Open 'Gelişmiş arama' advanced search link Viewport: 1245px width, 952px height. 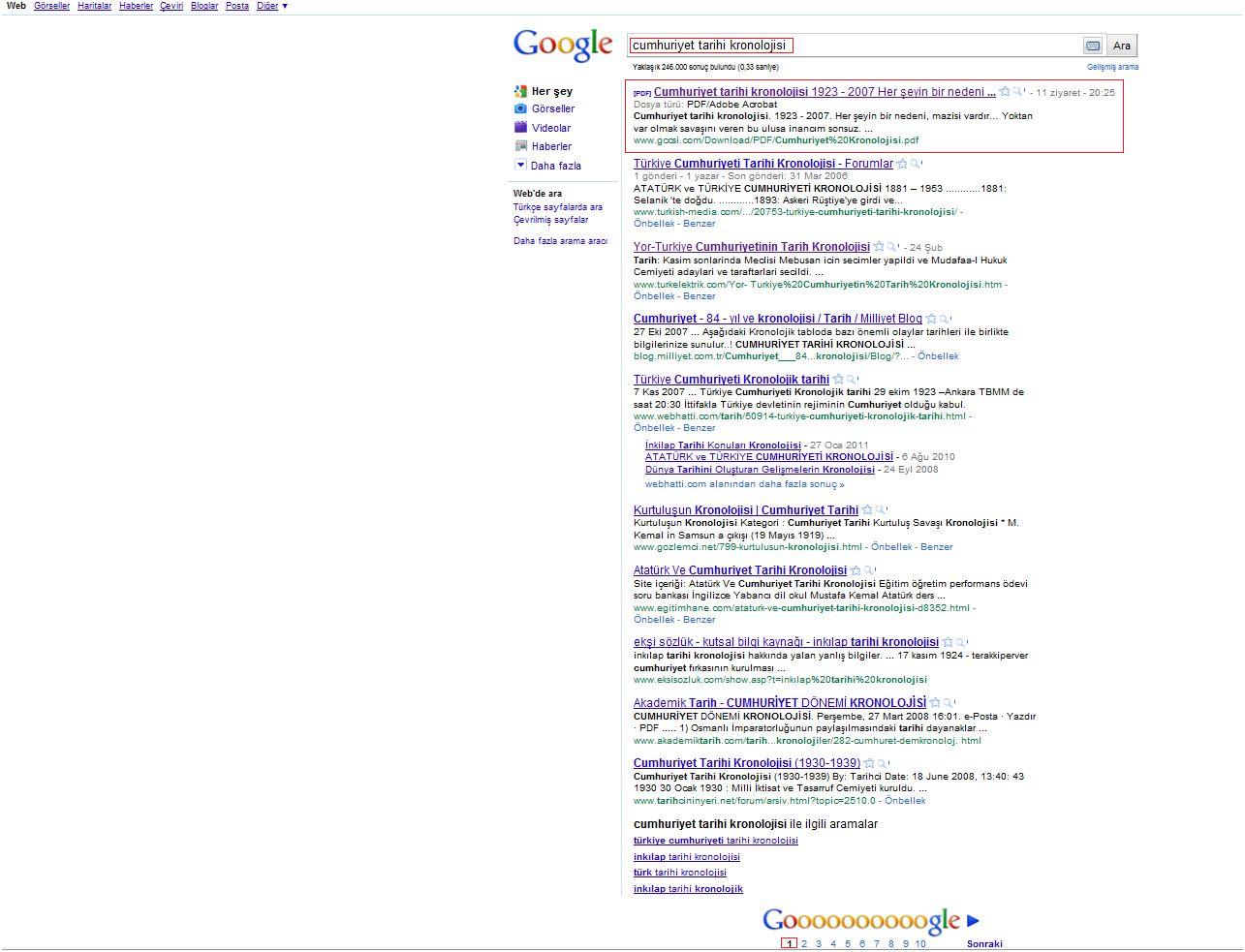point(1112,67)
